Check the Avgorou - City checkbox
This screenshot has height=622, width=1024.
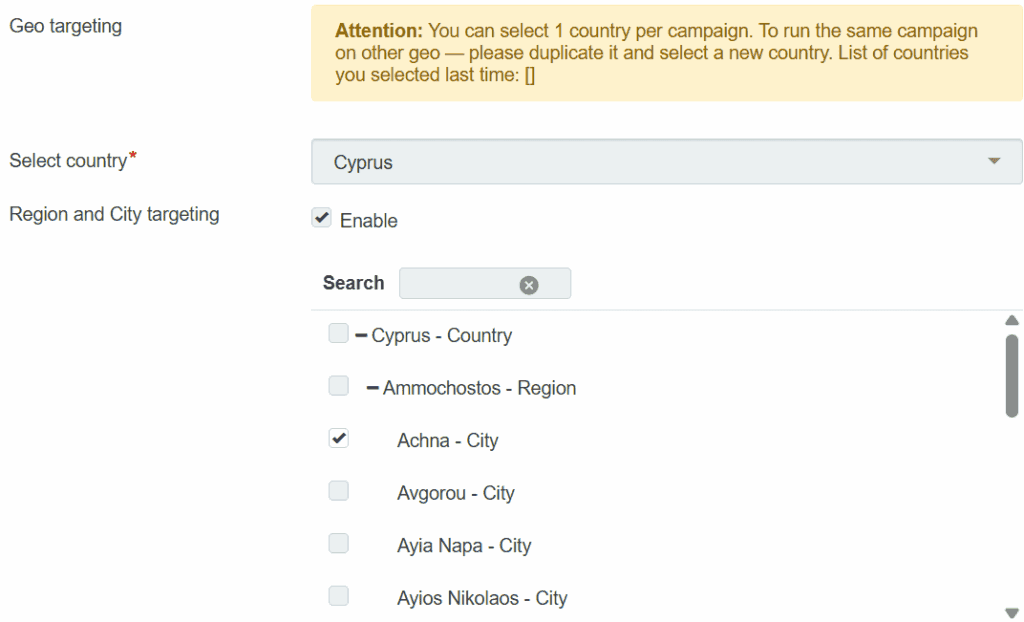click(339, 491)
